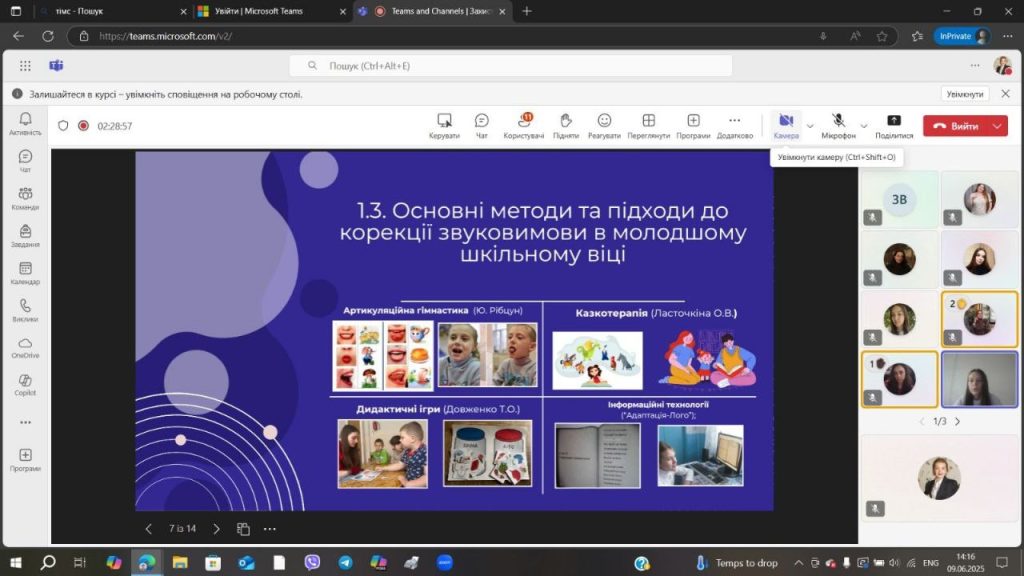Open the meeting Chat (Чат) panel
This screenshot has width=1024, height=576.
tap(481, 125)
